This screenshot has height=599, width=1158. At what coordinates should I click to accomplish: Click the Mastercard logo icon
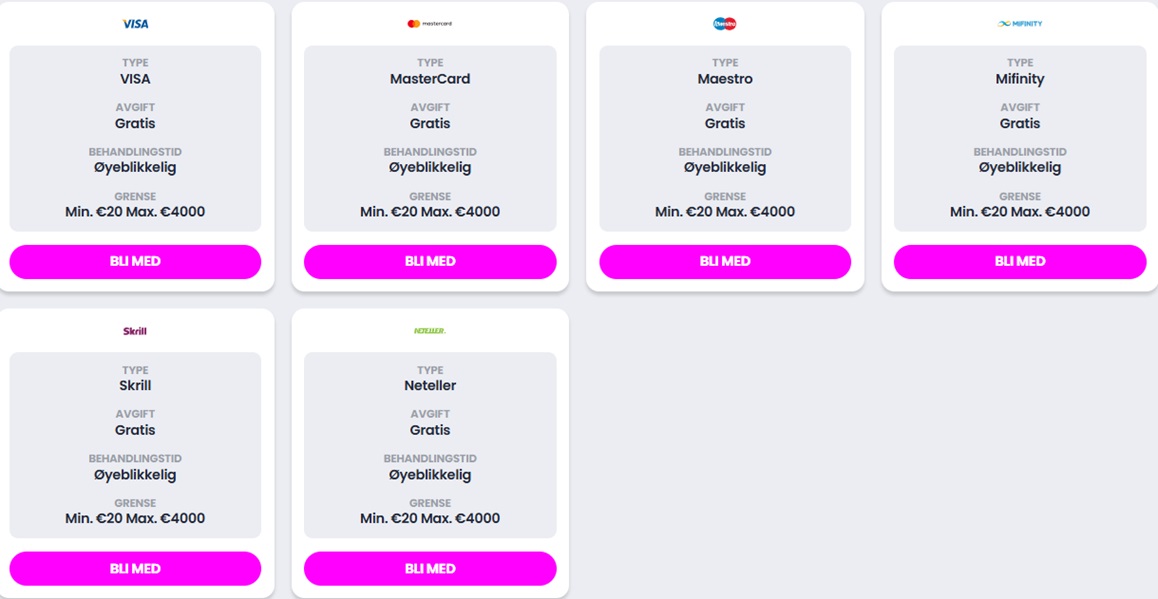tap(429, 24)
